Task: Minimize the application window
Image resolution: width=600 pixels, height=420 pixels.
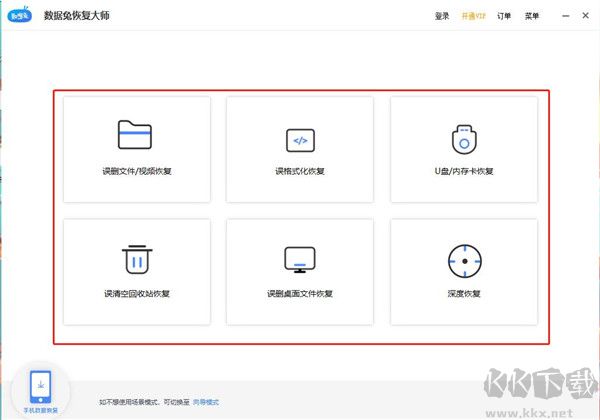Action: 566,16
